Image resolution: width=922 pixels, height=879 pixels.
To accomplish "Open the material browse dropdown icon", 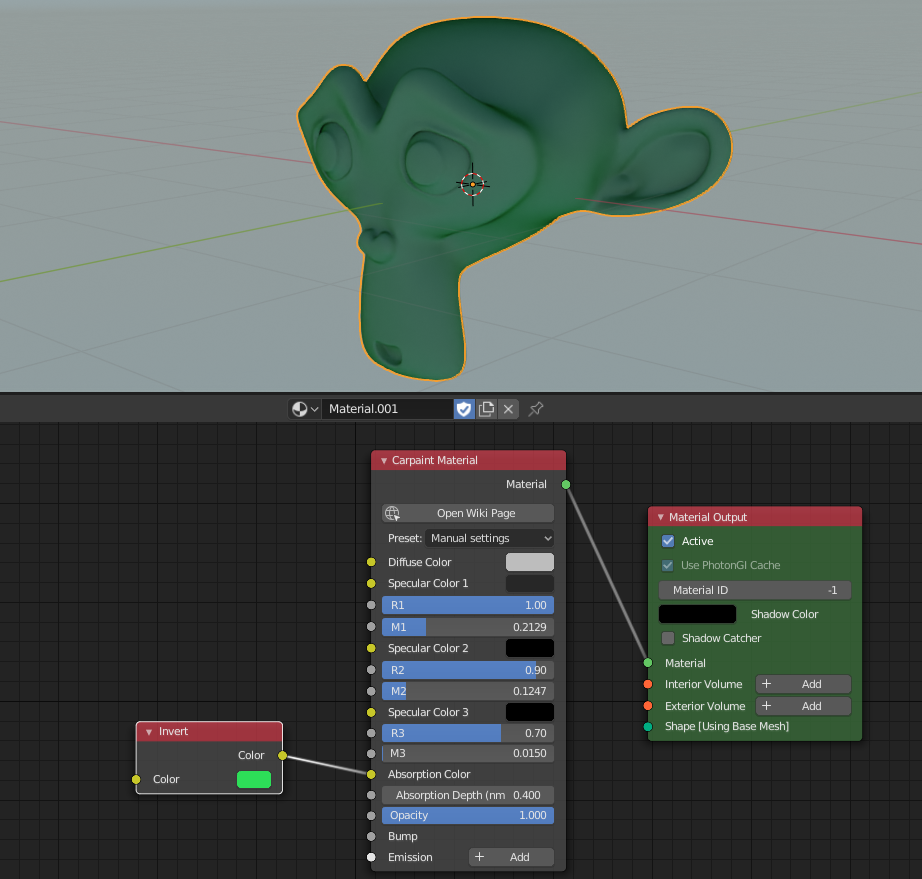I will click(x=304, y=409).
